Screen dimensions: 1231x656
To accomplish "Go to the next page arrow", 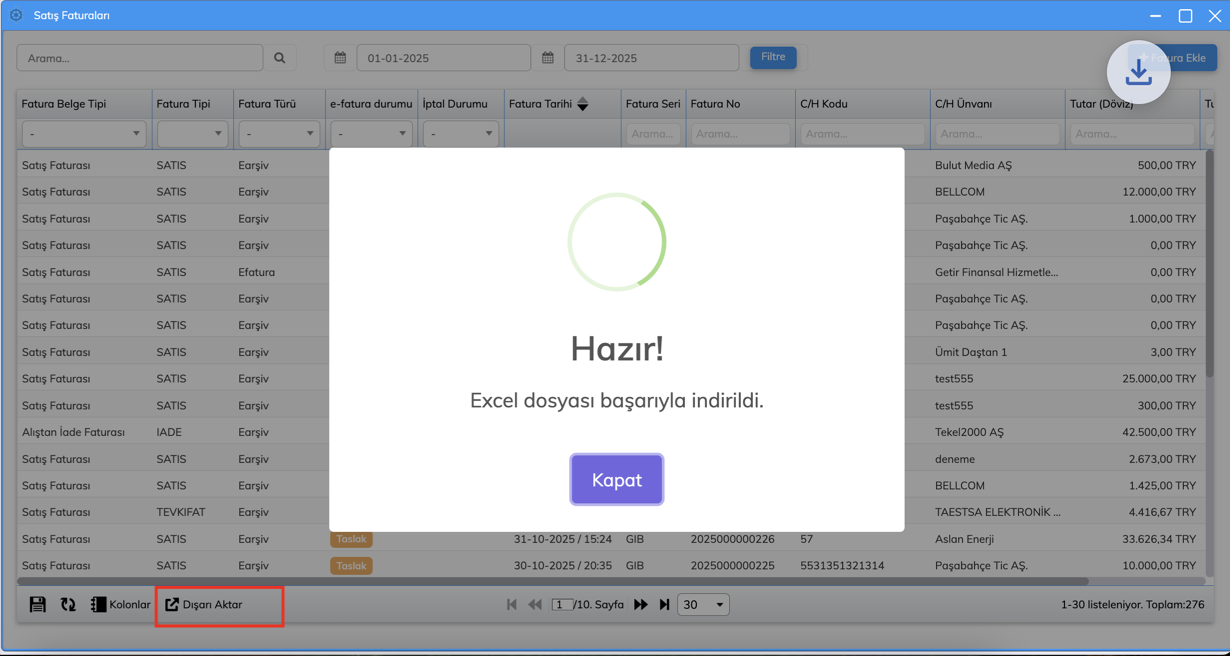I will click(x=641, y=605).
